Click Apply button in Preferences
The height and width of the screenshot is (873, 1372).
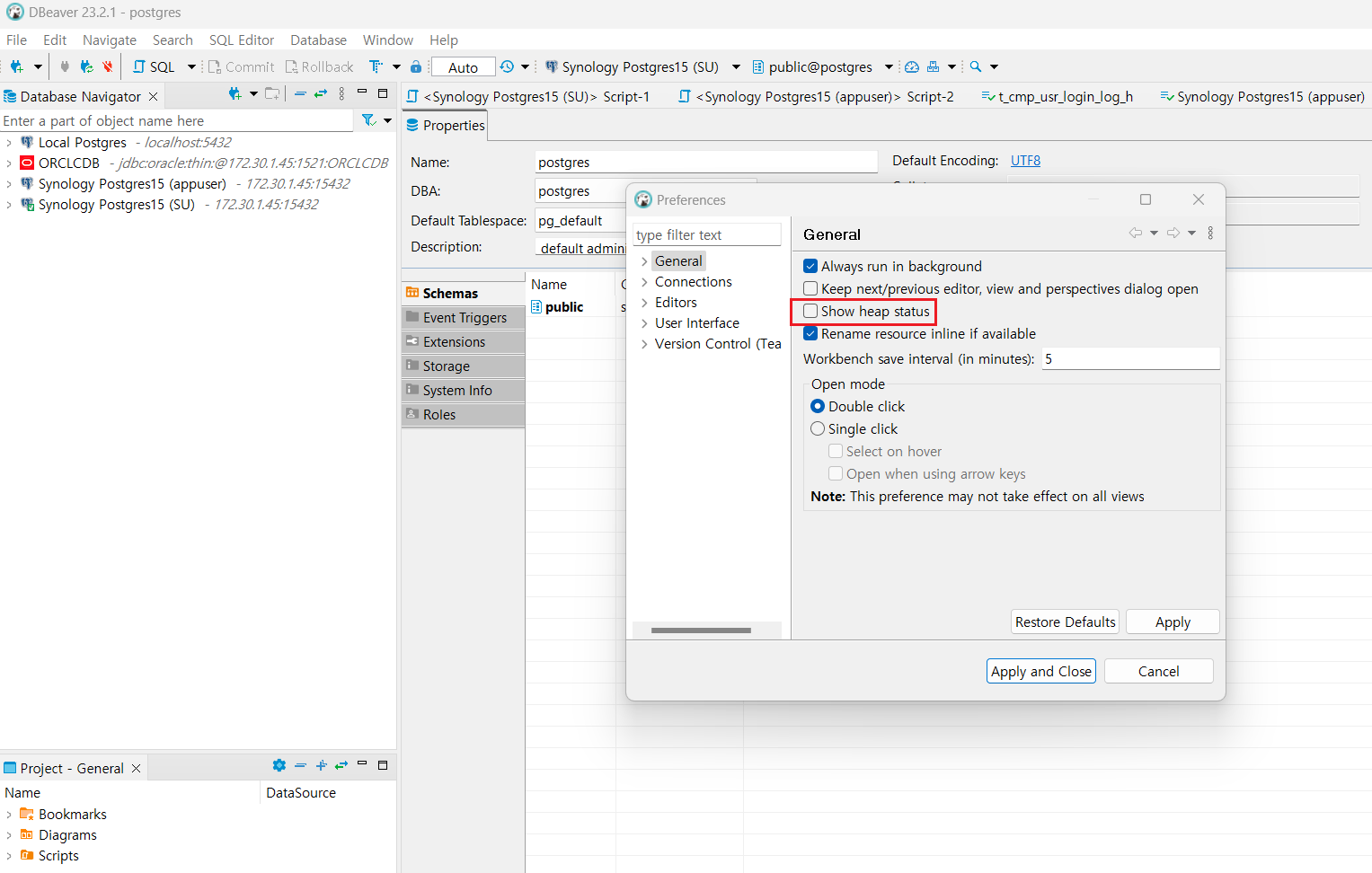tap(1173, 622)
